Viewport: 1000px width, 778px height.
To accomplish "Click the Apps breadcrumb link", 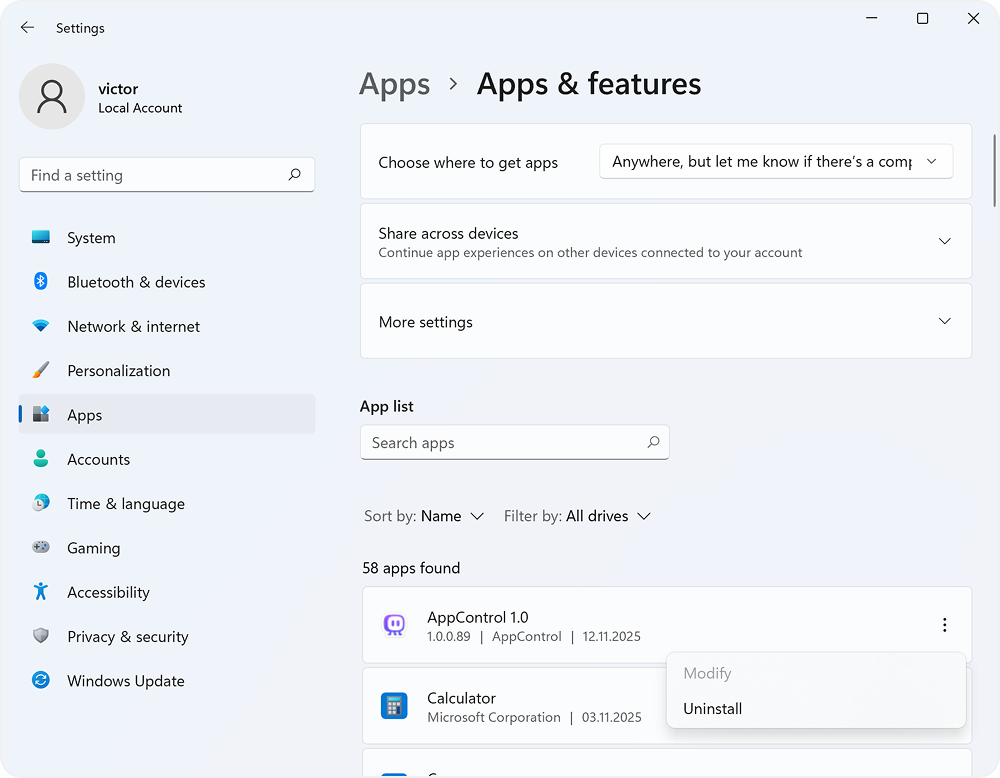I will point(394,84).
